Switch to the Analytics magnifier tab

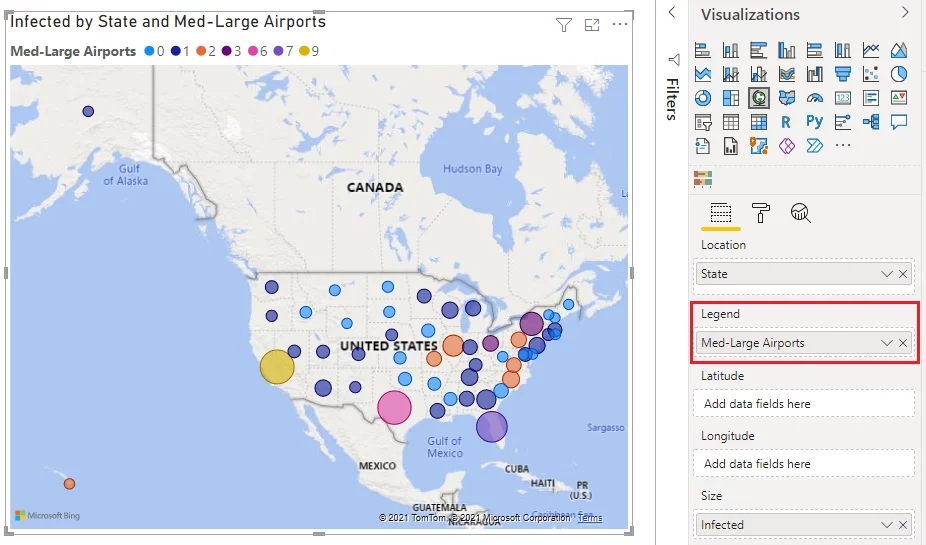[x=800, y=212]
